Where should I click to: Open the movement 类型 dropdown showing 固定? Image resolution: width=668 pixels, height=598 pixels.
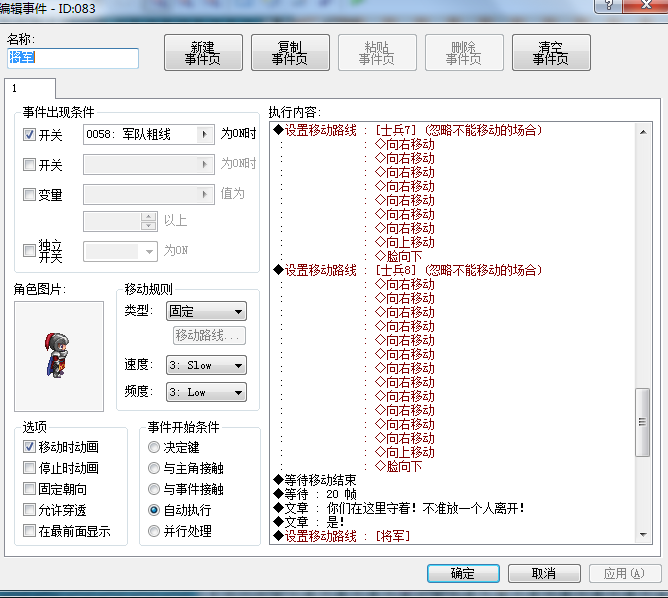[206, 311]
